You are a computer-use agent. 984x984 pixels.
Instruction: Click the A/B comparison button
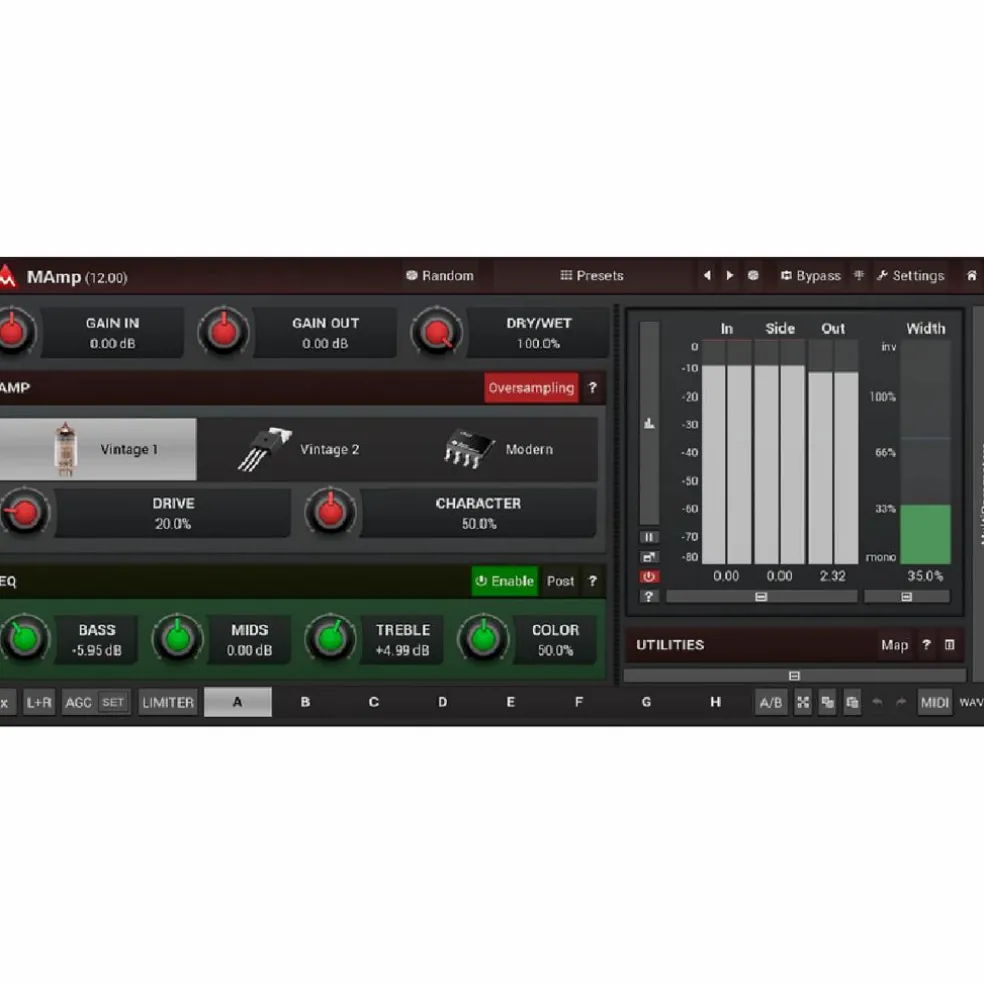(x=771, y=702)
